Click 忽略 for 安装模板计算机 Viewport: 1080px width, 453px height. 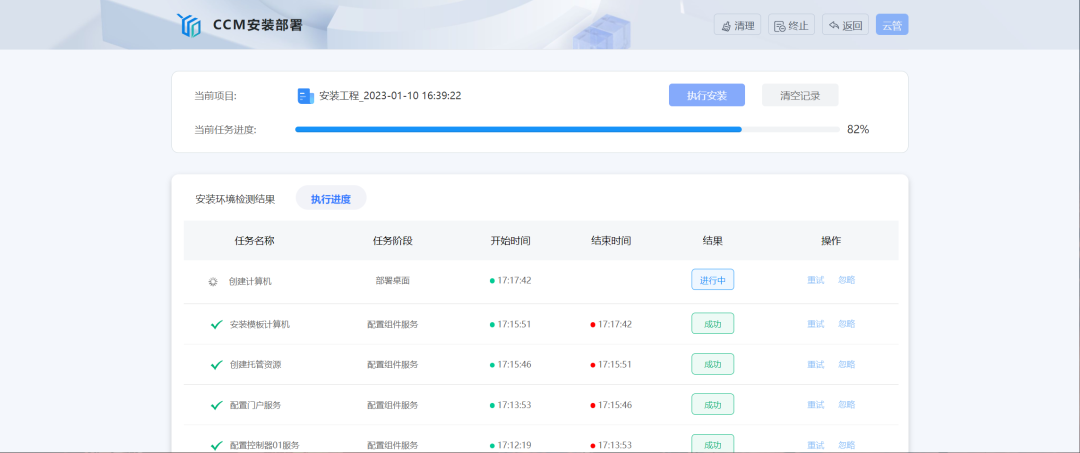pos(847,324)
